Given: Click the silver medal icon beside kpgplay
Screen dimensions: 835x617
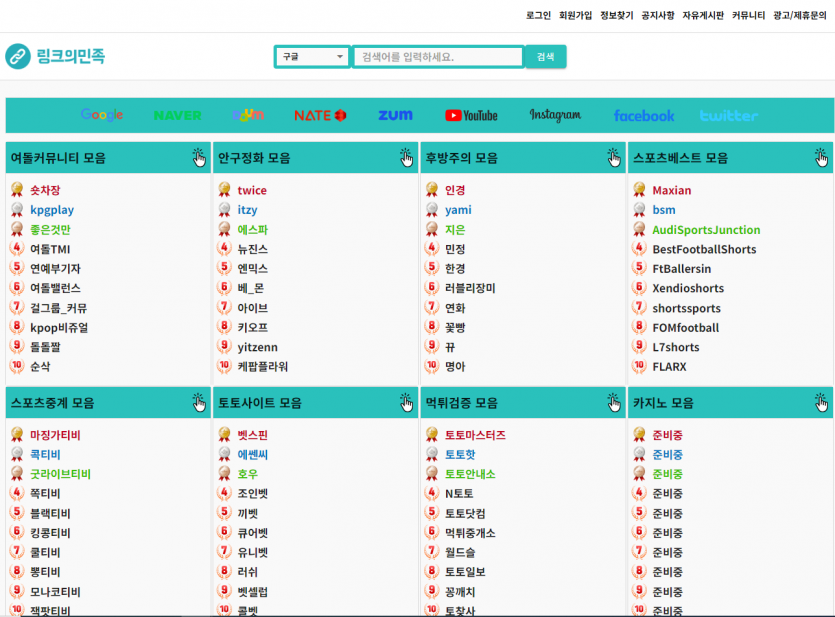Looking at the screenshot, I should 17,210.
